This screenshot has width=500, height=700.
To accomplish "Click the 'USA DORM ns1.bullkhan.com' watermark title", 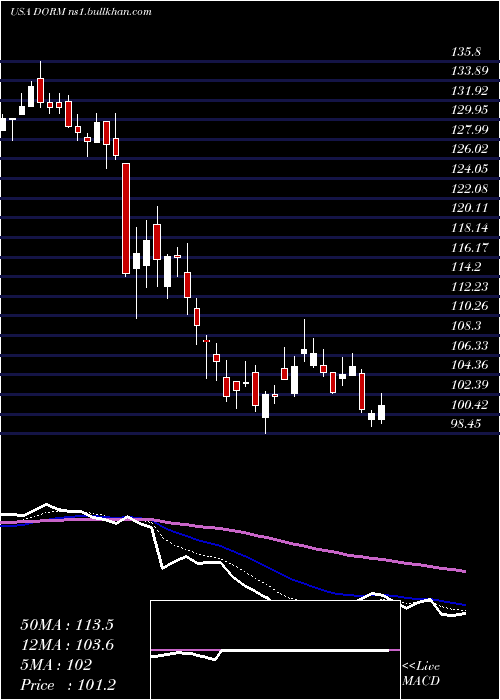I will pos(81,12).
